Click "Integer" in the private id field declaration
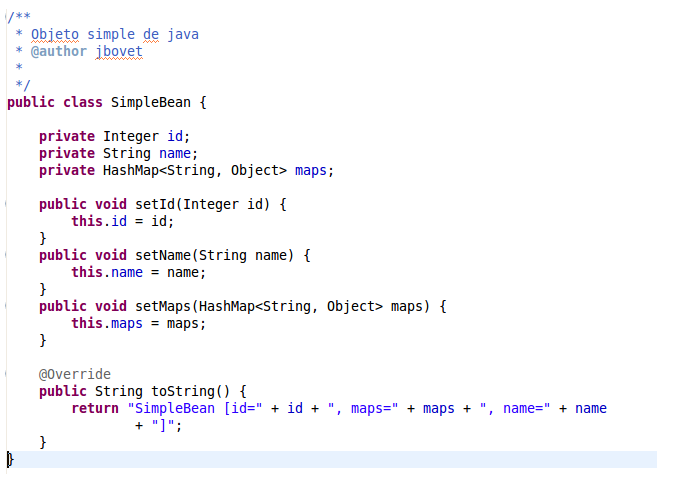 [x=131, y=136]
